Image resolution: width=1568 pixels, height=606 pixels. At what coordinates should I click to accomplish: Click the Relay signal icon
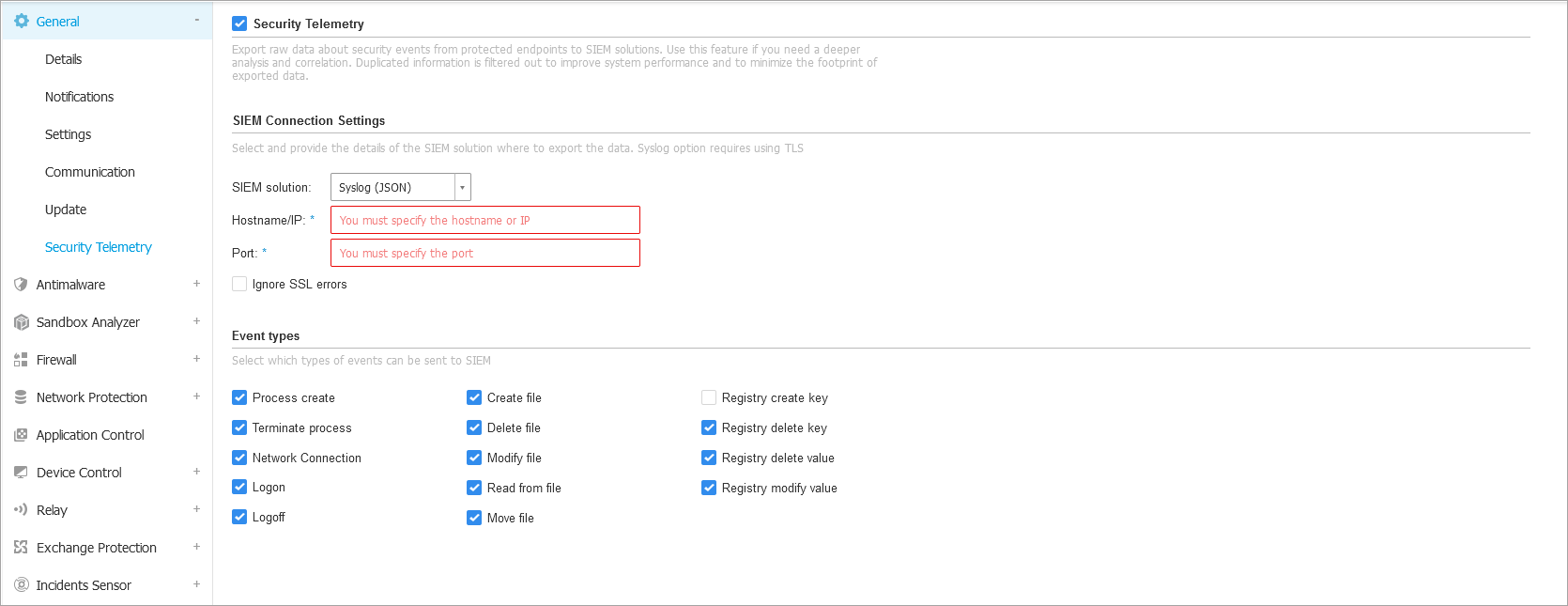[x=21, y=510]
